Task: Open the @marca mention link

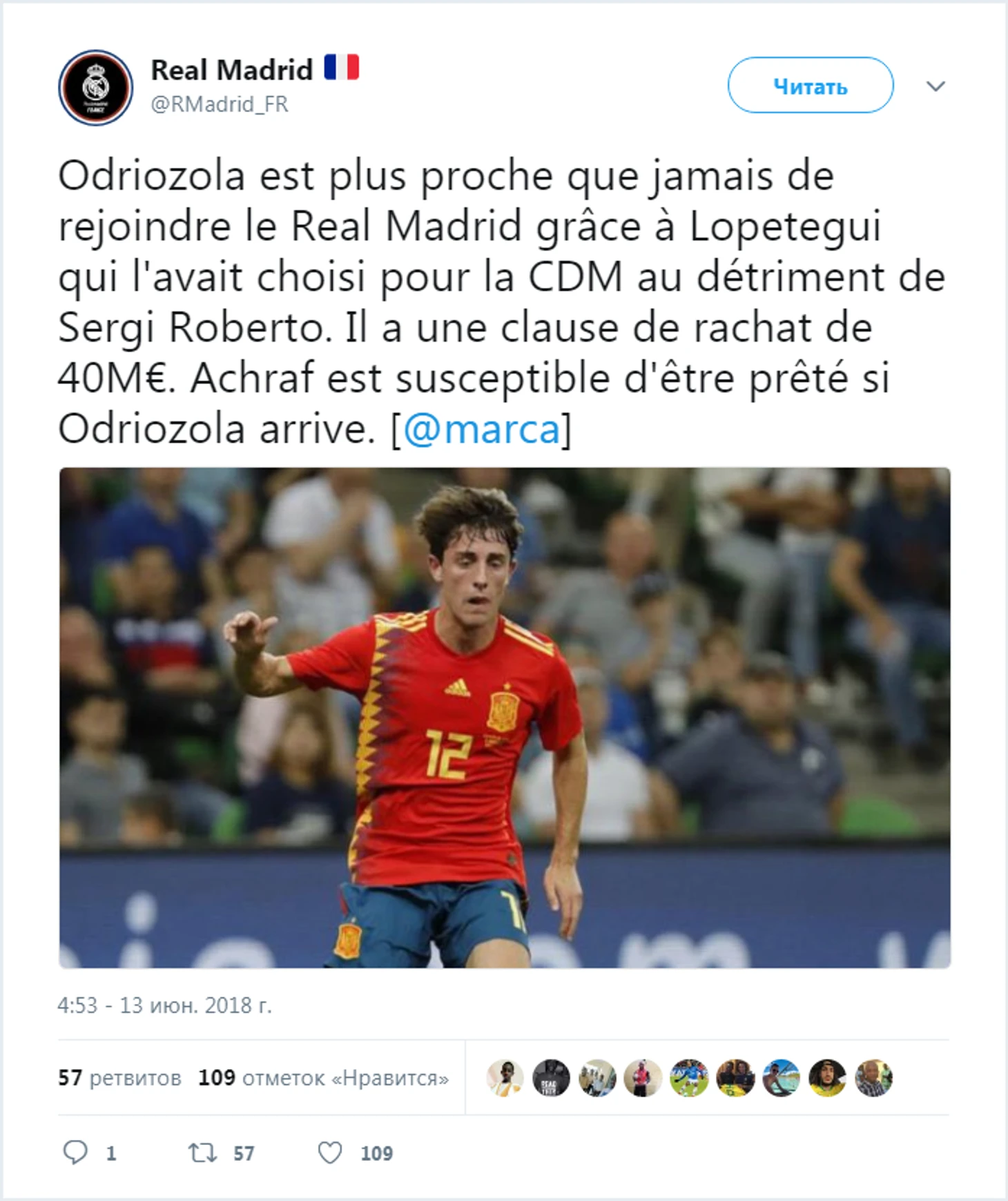Action: point(481,429)
